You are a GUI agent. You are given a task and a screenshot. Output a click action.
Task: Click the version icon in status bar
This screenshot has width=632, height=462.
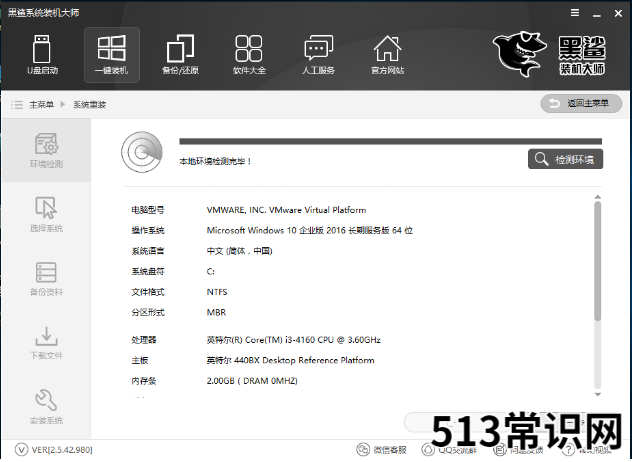coord(21,450)
